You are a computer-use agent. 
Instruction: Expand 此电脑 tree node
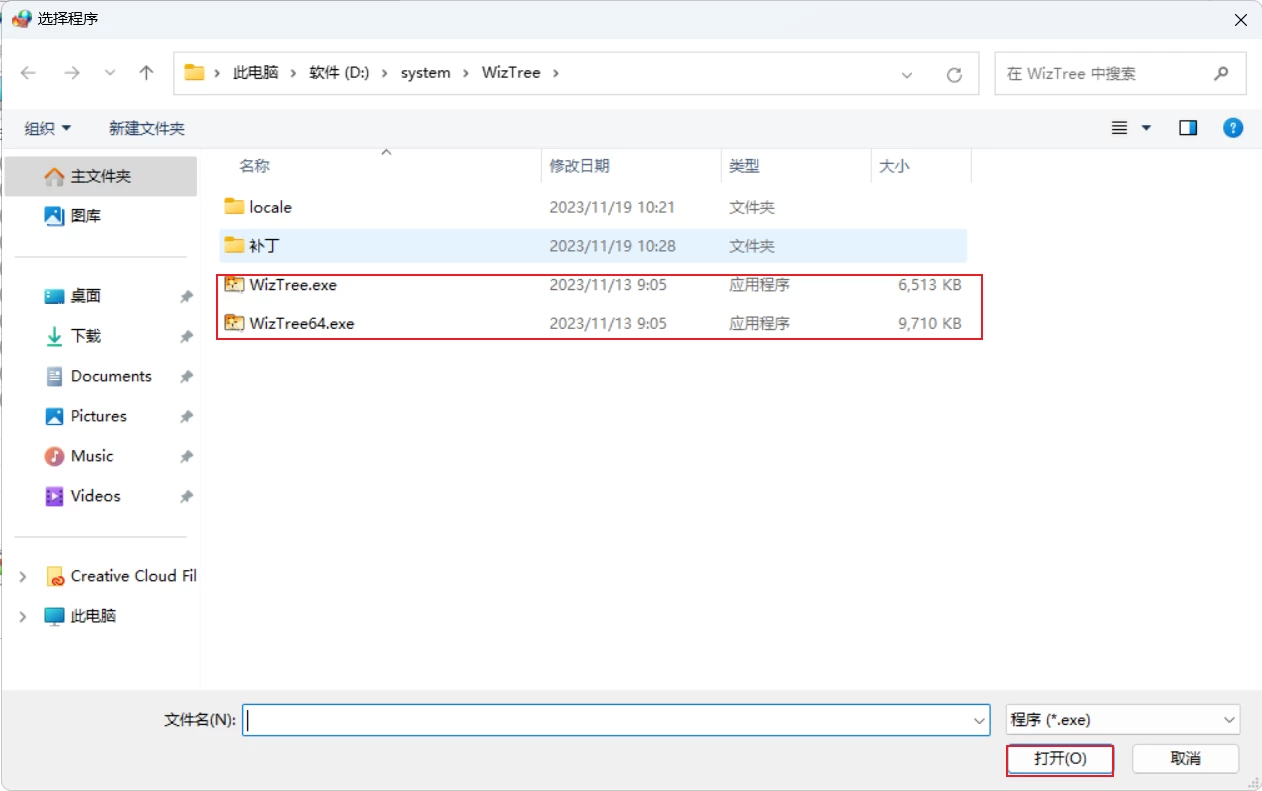pos(23,617)
